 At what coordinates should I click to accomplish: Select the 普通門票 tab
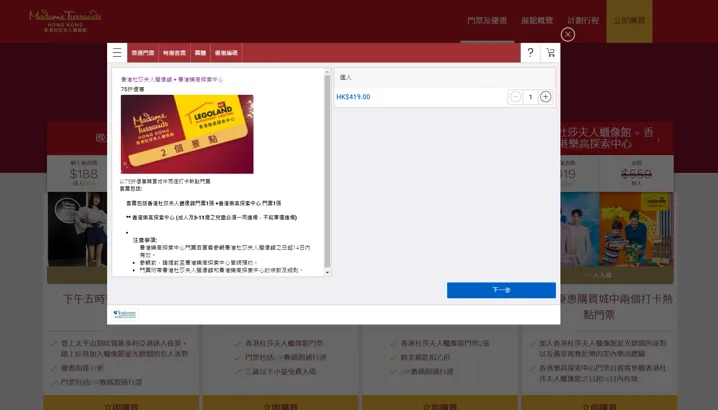pyautogui.click(x=143, y=53)
